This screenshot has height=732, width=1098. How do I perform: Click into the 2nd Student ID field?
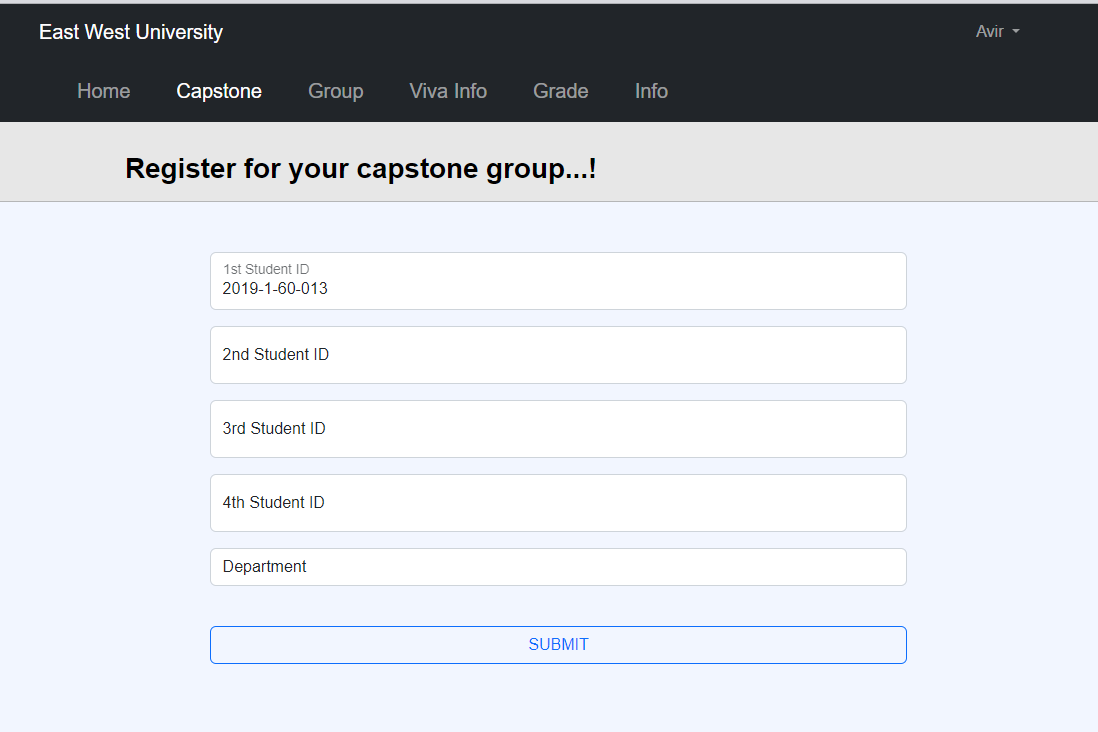pos(558,355)
